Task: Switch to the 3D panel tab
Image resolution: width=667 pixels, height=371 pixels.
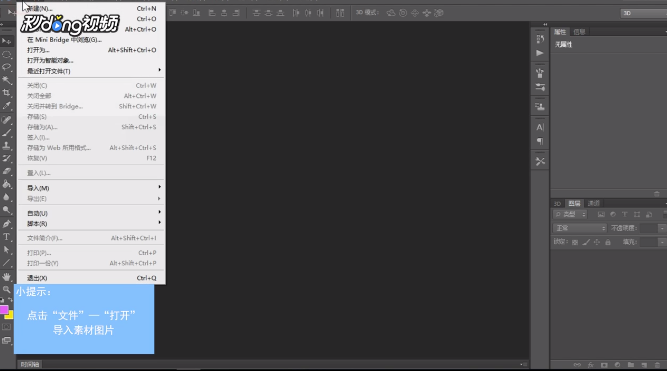Action: [x=557, y=203]
